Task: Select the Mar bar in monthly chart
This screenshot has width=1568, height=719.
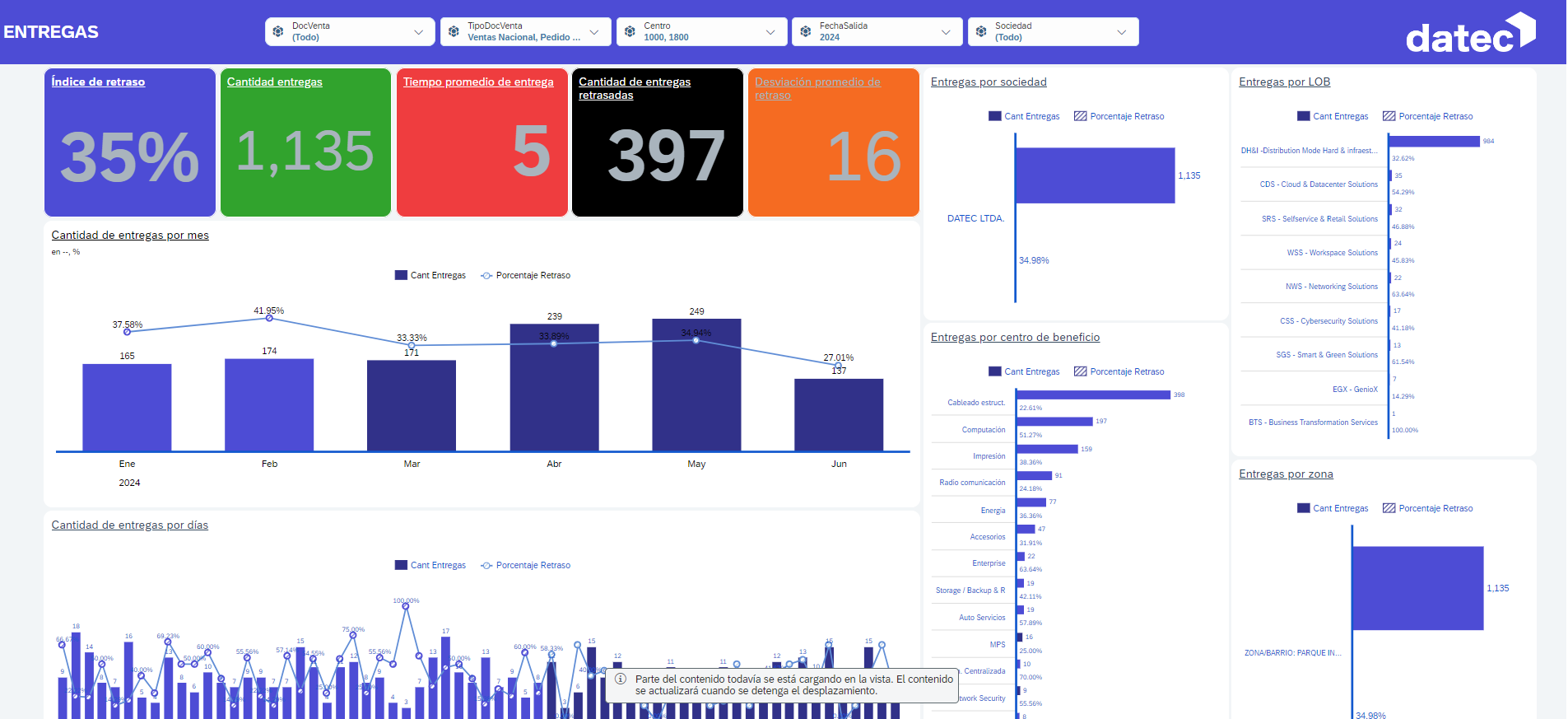Action: point(412,406)
